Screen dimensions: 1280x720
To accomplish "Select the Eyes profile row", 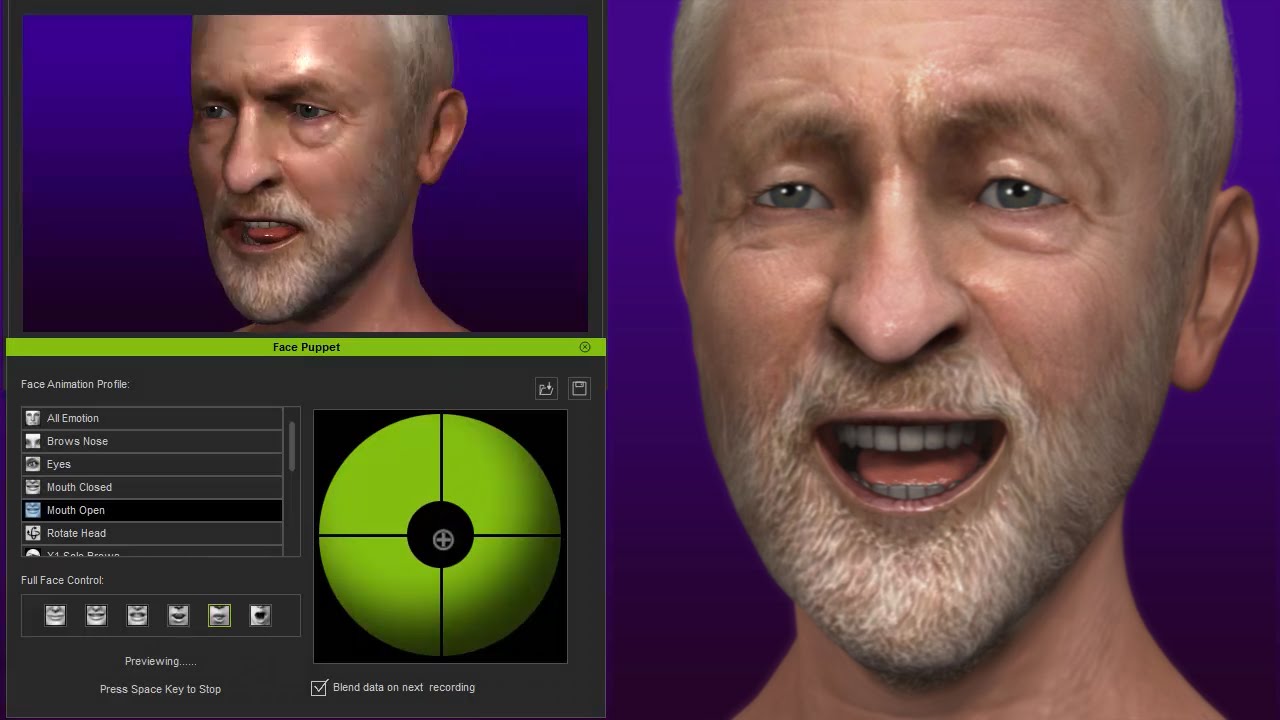I will [152, 464].
